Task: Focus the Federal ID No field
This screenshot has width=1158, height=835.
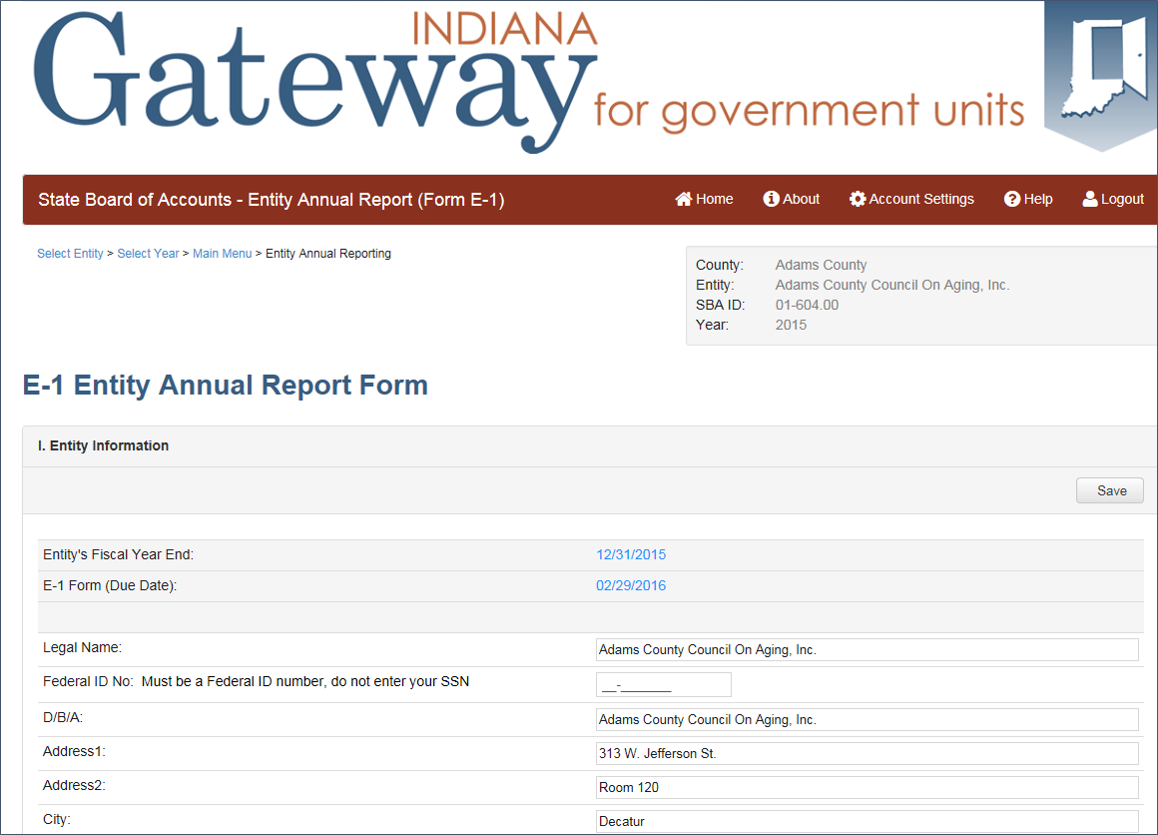Action: 663,684
